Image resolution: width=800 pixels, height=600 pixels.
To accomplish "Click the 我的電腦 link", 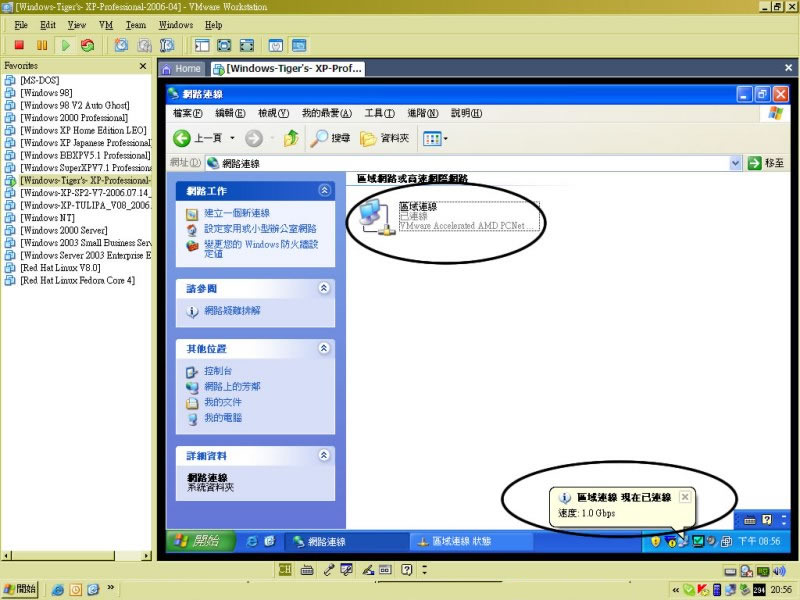I will (223, 418).
